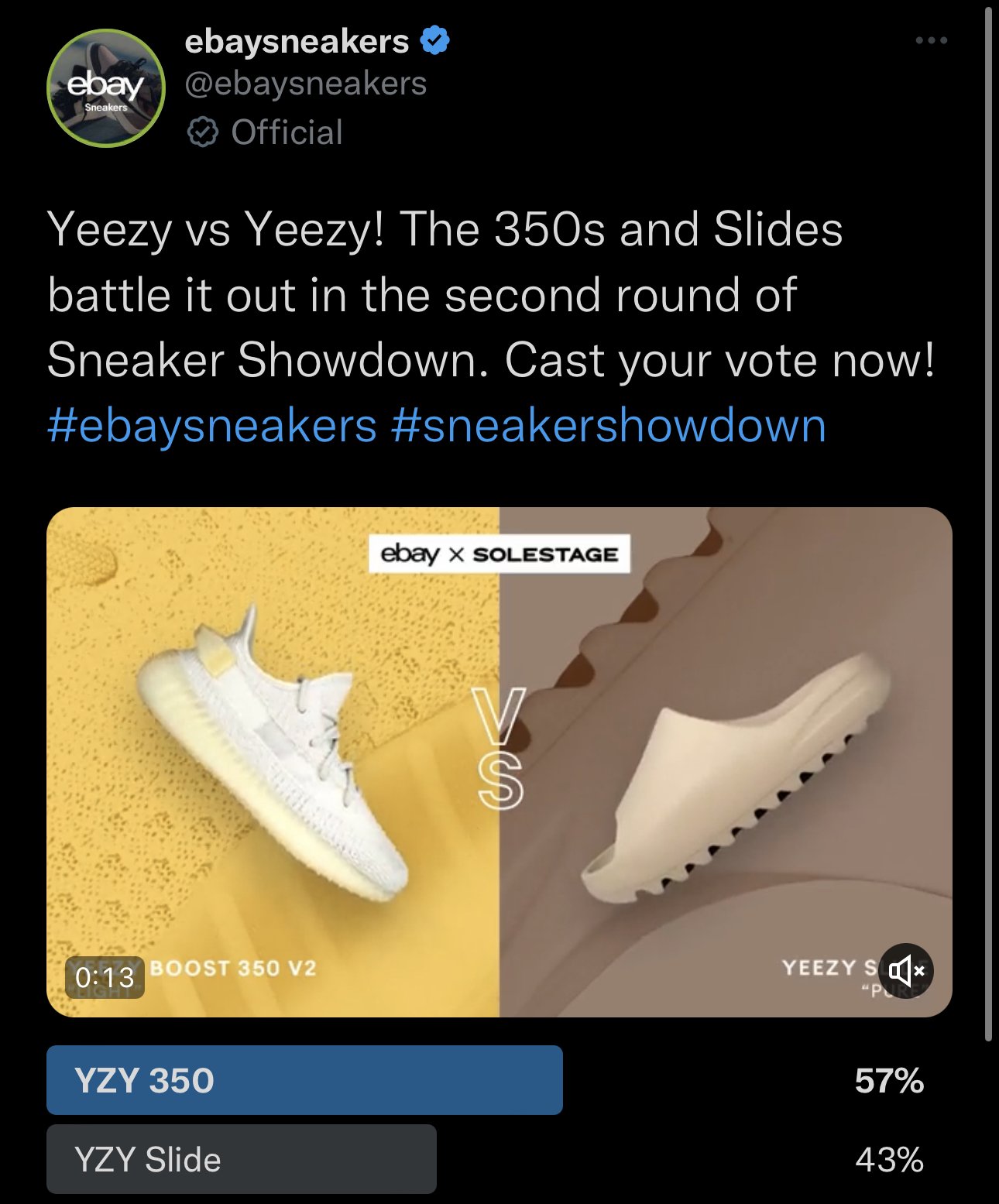Click the 43% poll result
Viewport: 999px width, 1204px height.
[889, 1160]
